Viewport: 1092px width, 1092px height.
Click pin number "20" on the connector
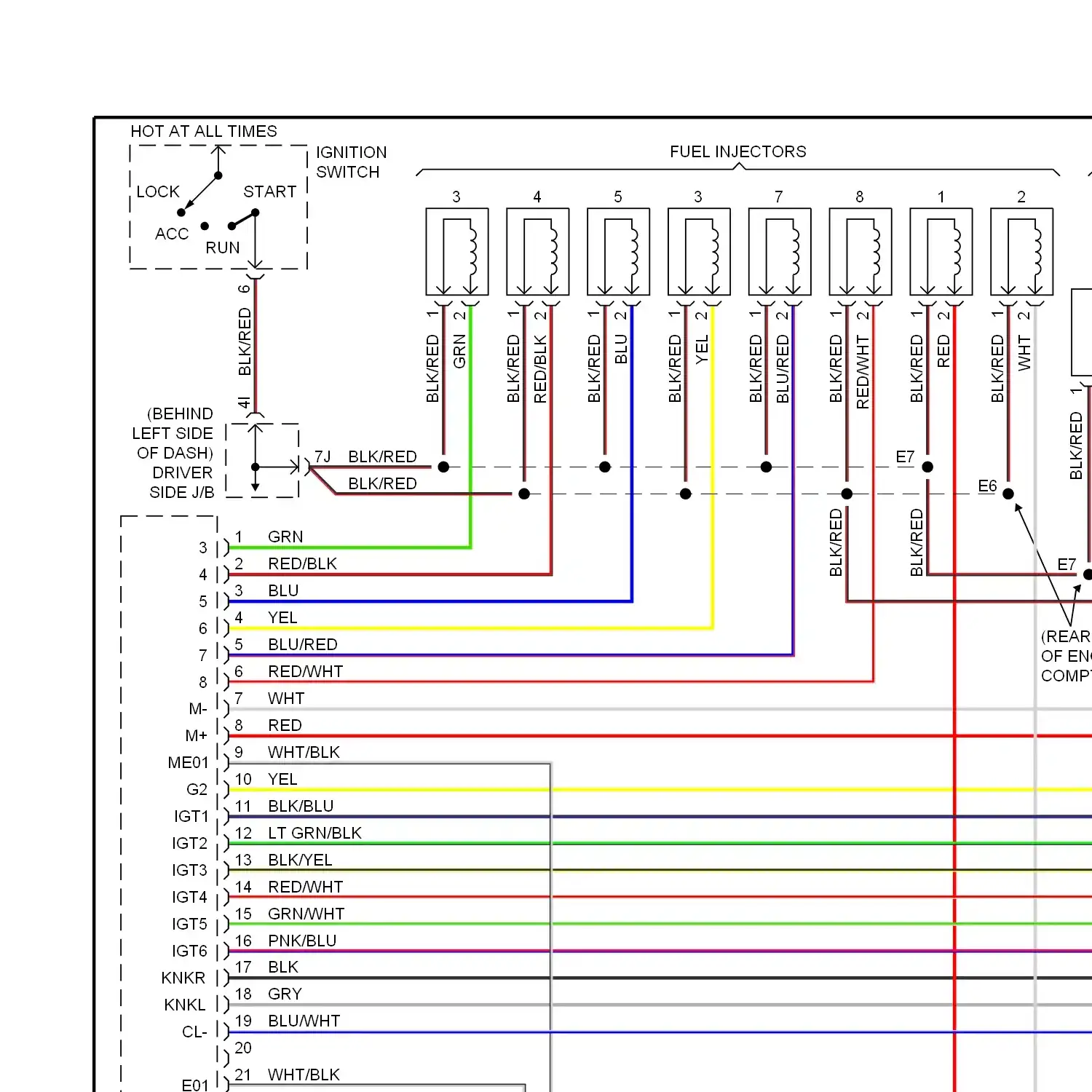(x=243, y=1048)
